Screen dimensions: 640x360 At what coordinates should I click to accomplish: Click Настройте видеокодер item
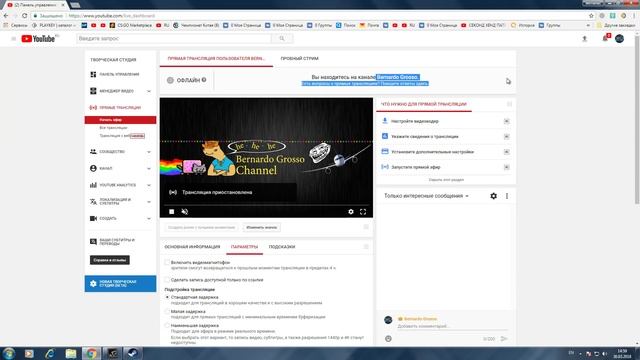point(414,121)
